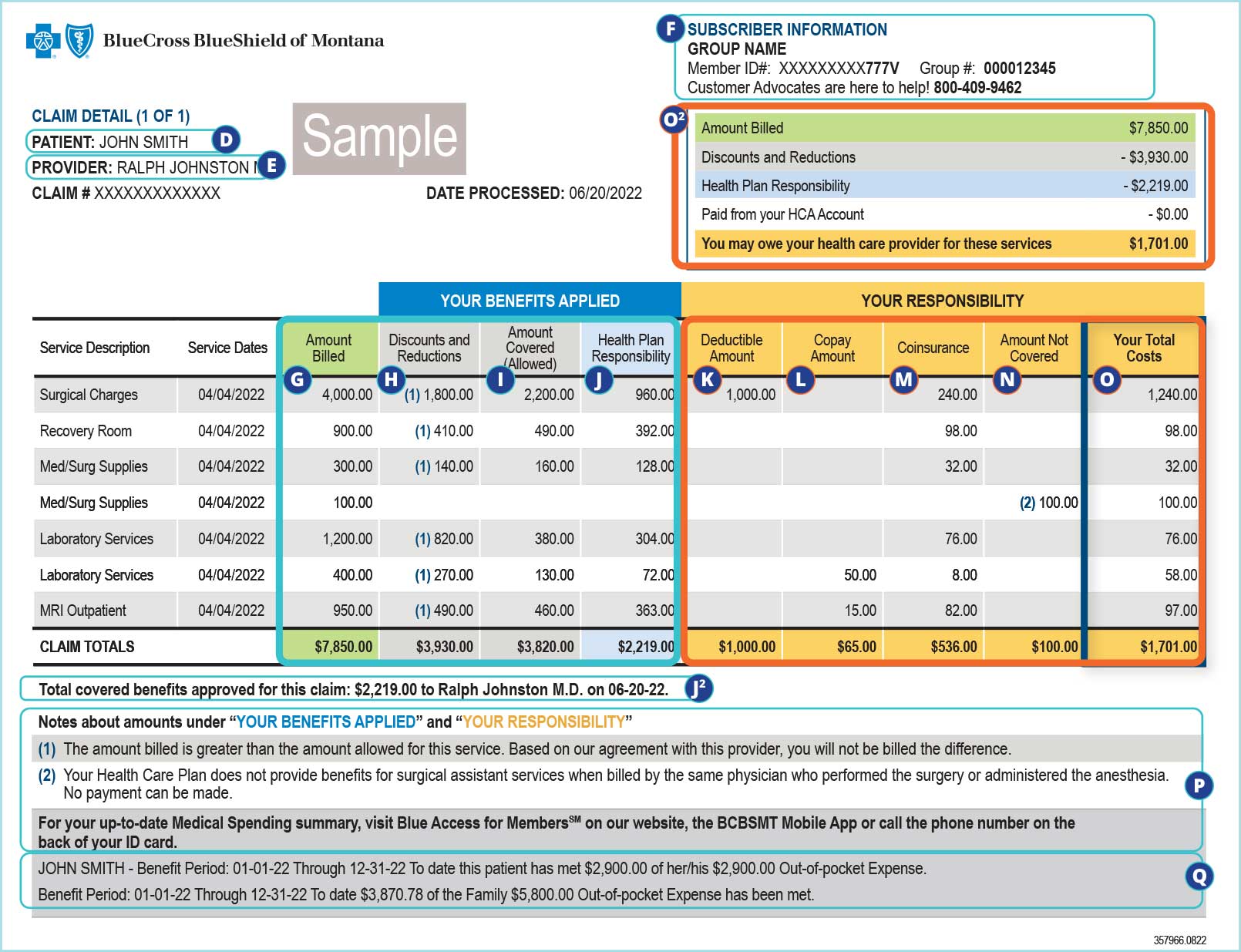The height and width of the screenshot is (952, 1241).
Task: Click the K marker under Deductible Amount
Action: tap(707, 379)
